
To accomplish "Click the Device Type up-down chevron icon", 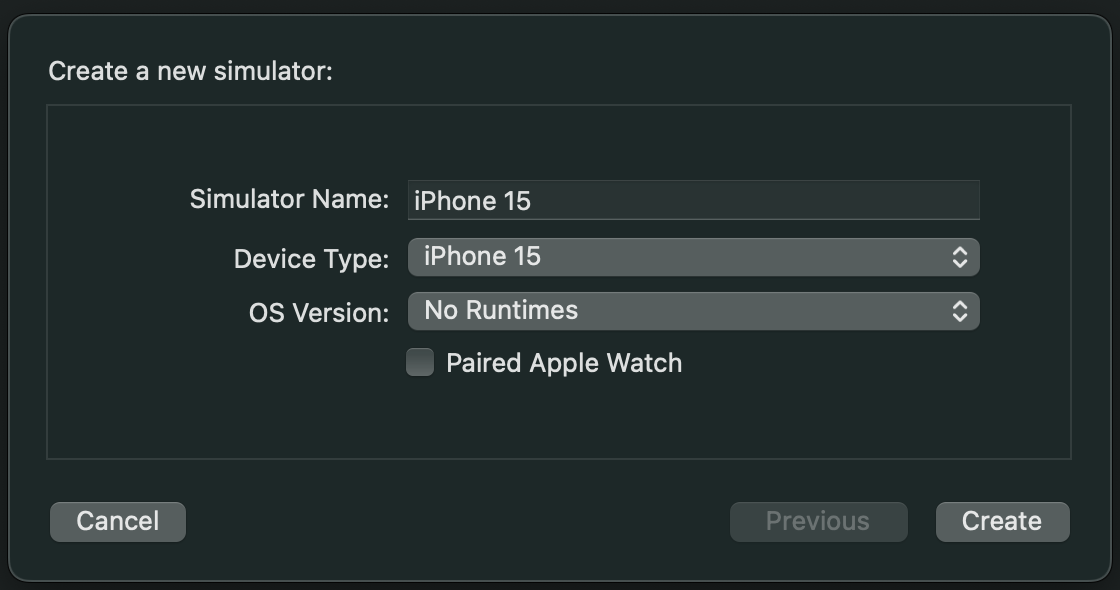I will [x=959, y=257].
